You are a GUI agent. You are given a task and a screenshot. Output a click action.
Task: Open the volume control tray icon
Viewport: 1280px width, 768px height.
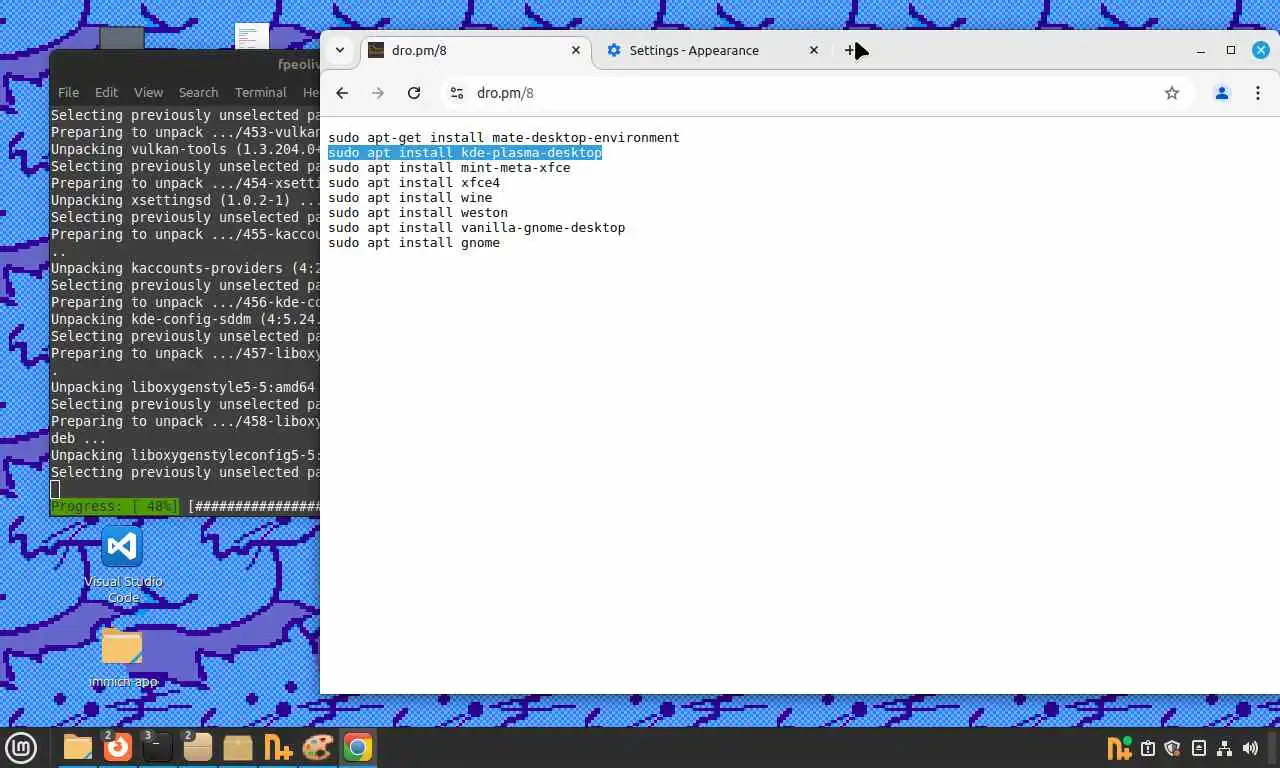1250,748
